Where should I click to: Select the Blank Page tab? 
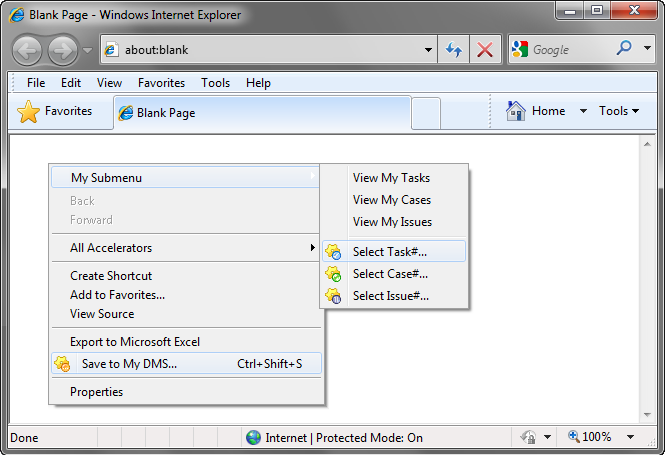click(262, 113)
